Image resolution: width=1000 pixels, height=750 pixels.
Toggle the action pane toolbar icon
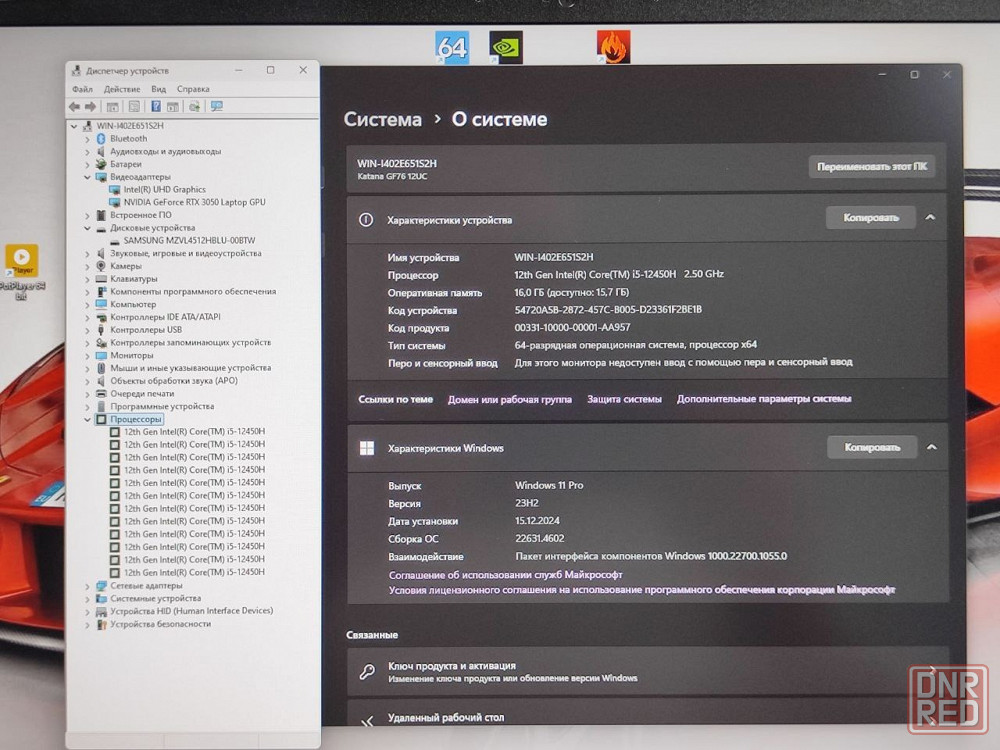[173, 107]
